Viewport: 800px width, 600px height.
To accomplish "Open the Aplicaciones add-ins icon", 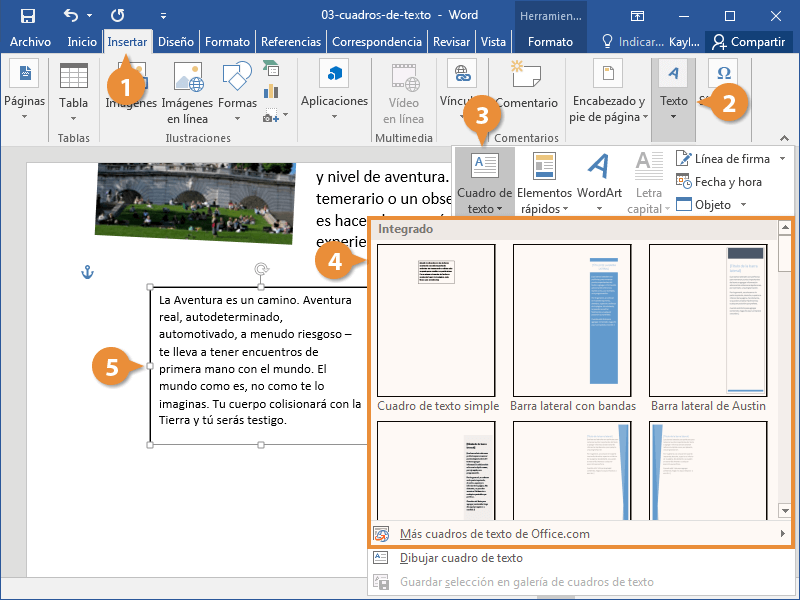I will pos(334,74).
